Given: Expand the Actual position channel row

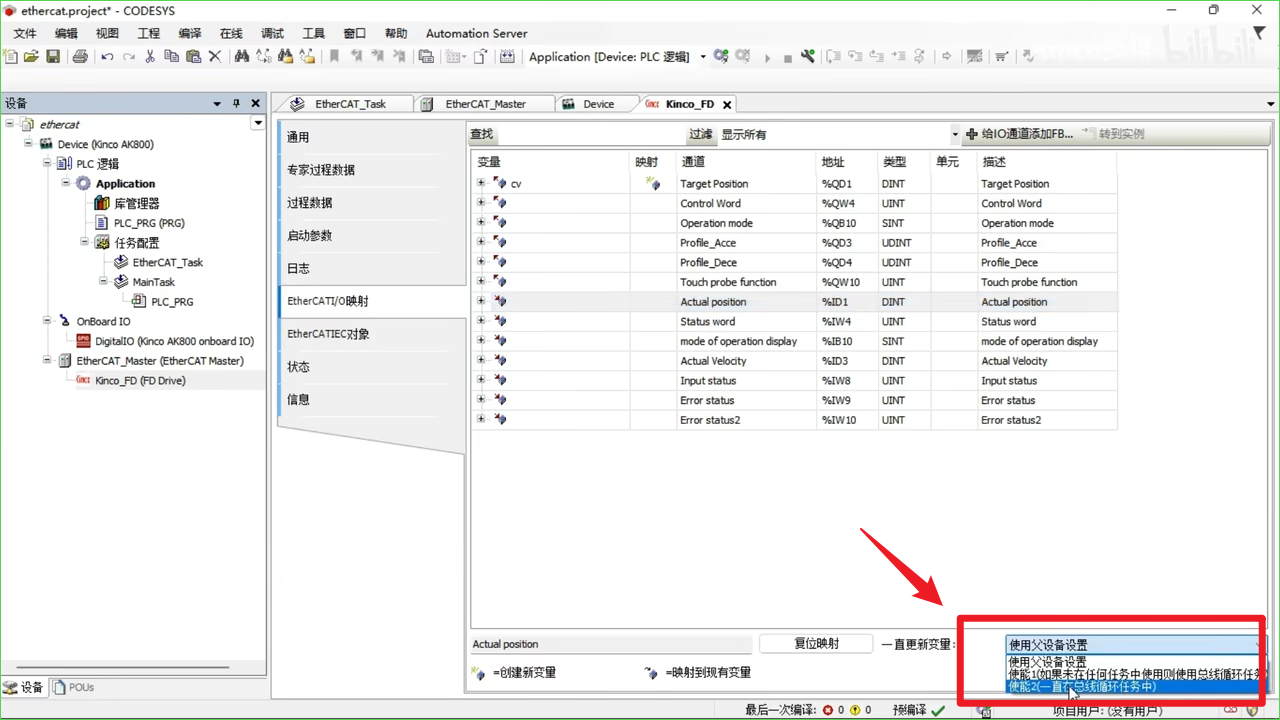Looking at the screenshot, I should pos(481,301).
